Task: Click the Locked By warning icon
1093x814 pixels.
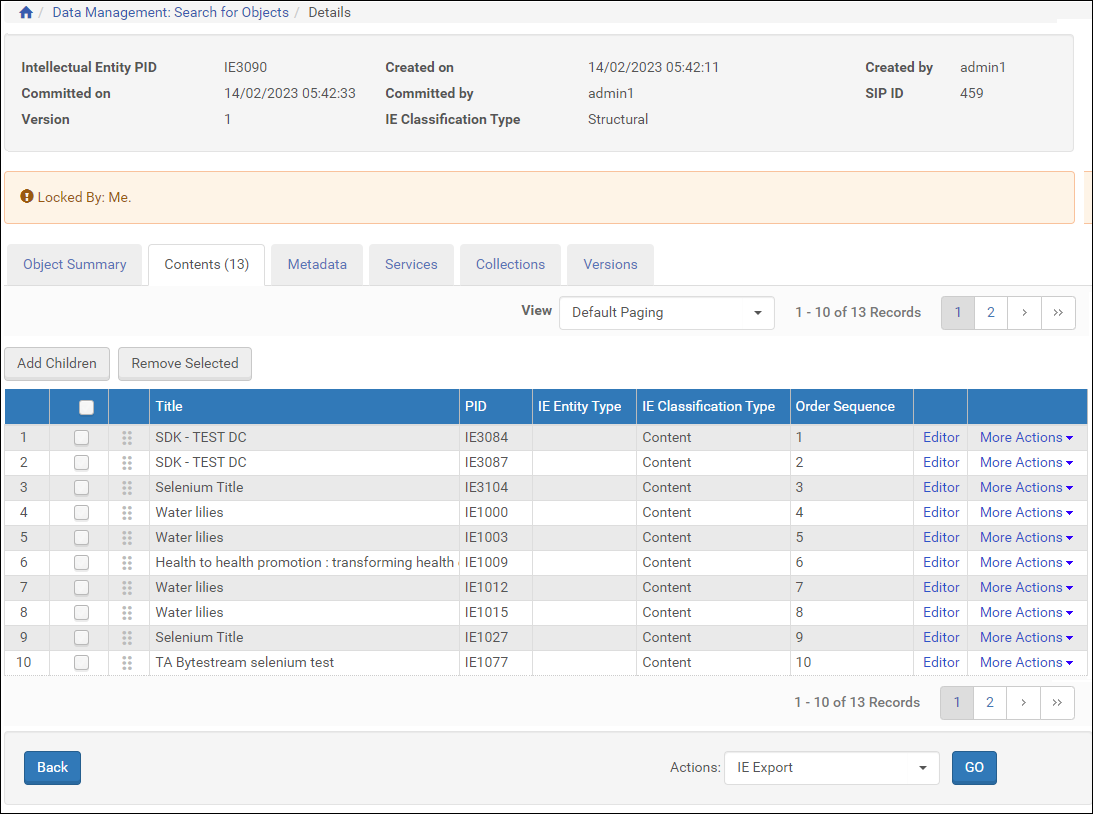Action: 26,197
